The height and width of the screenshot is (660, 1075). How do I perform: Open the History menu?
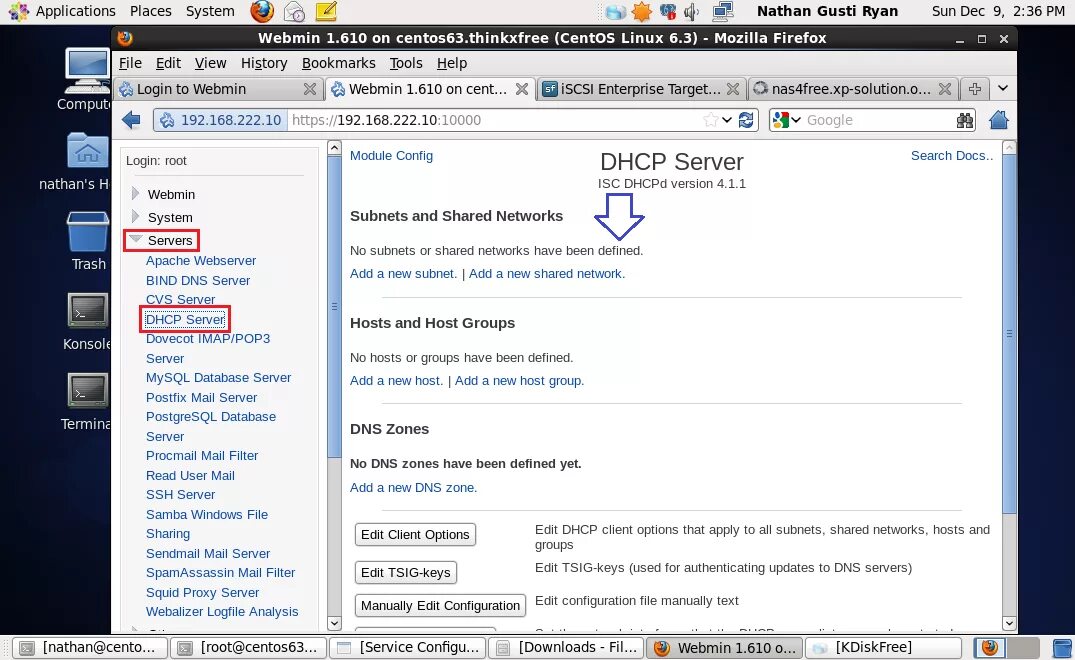[x=264, y=63]
